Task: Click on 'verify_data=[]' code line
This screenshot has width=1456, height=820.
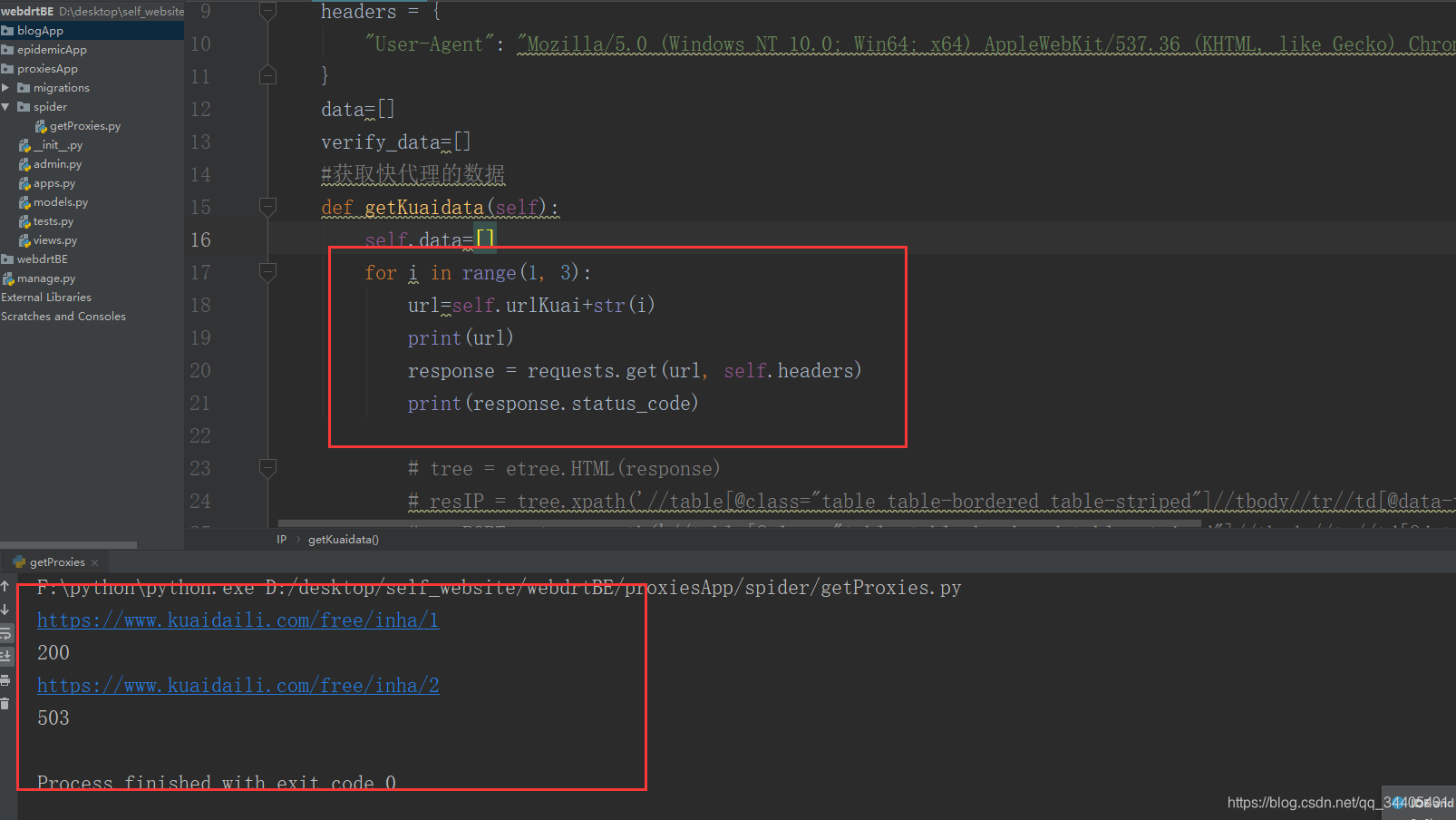Action: [396, 142]
